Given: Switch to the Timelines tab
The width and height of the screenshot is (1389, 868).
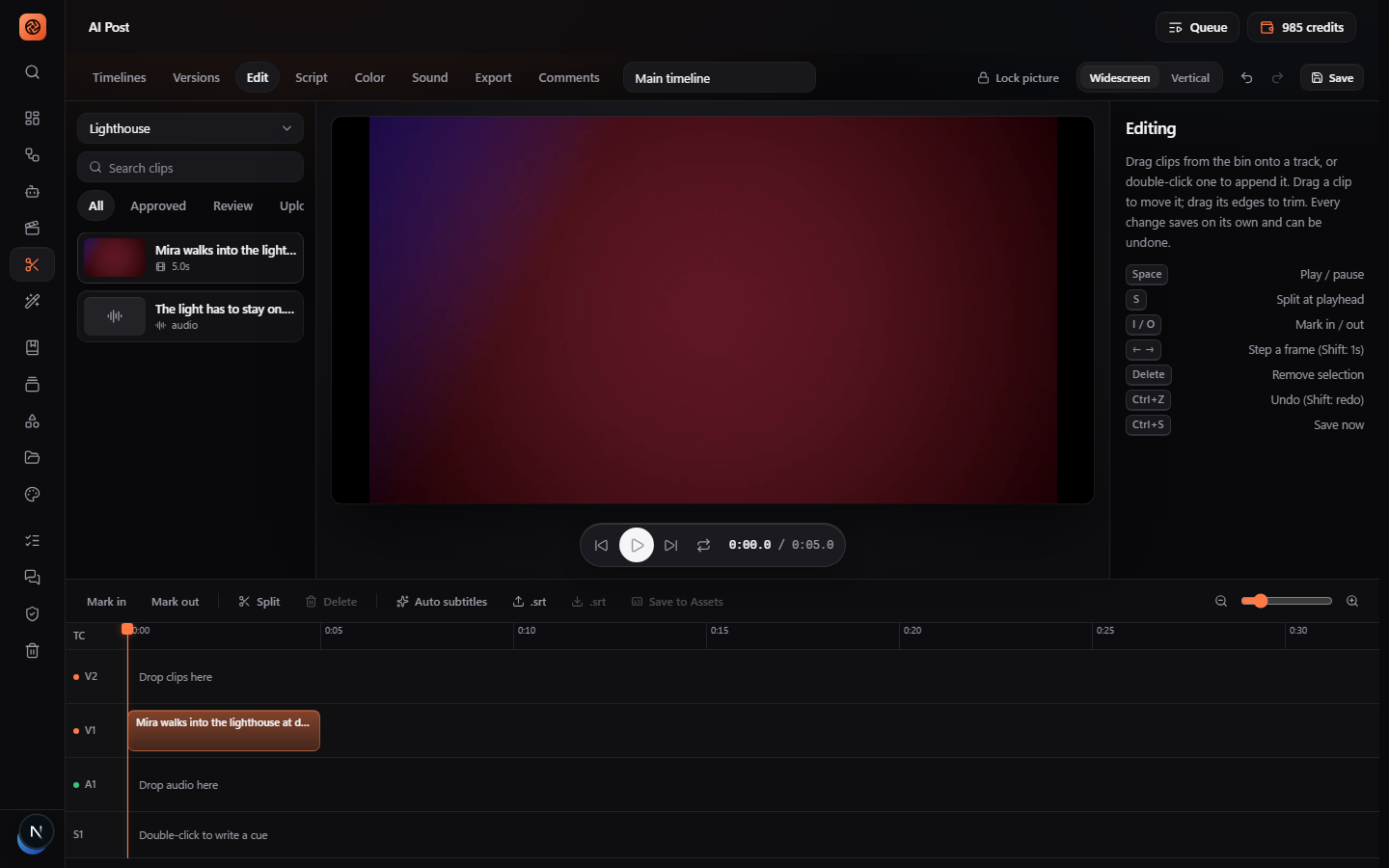Looking at the screenshot, I should pyautogui.click(x=120, y=77).
